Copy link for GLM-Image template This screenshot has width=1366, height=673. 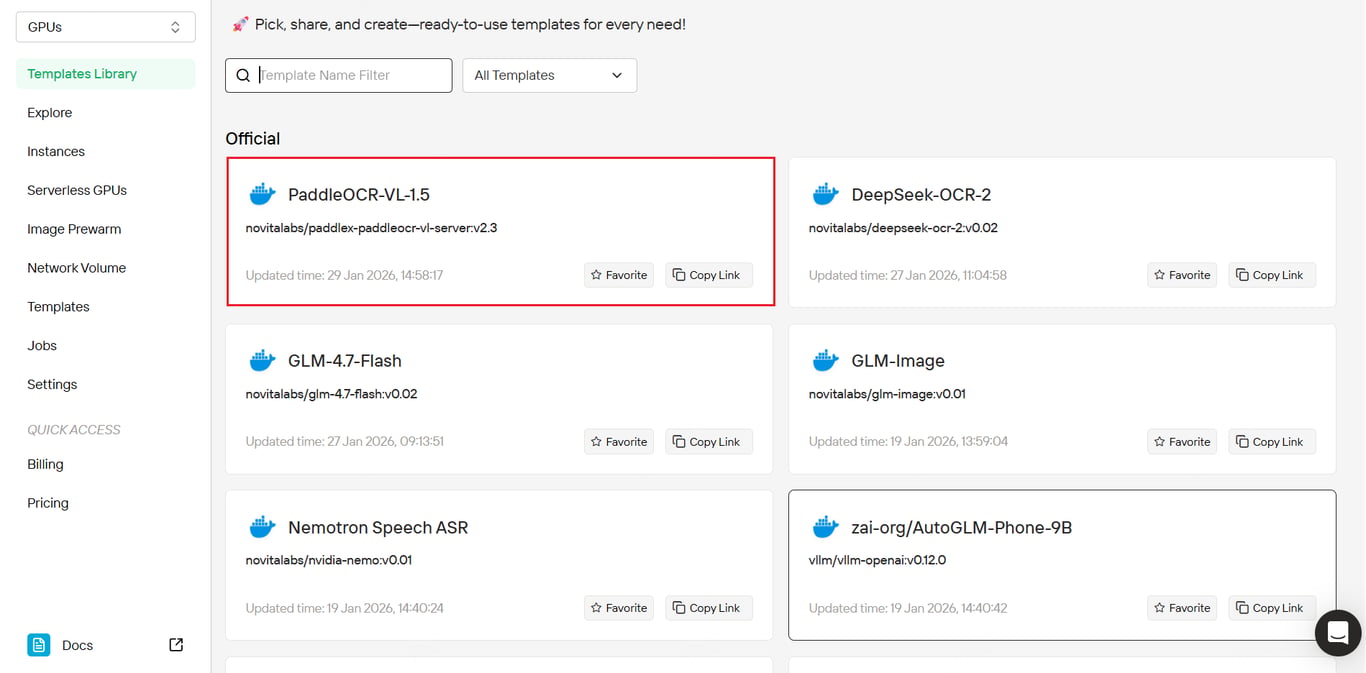point(1272,441)
